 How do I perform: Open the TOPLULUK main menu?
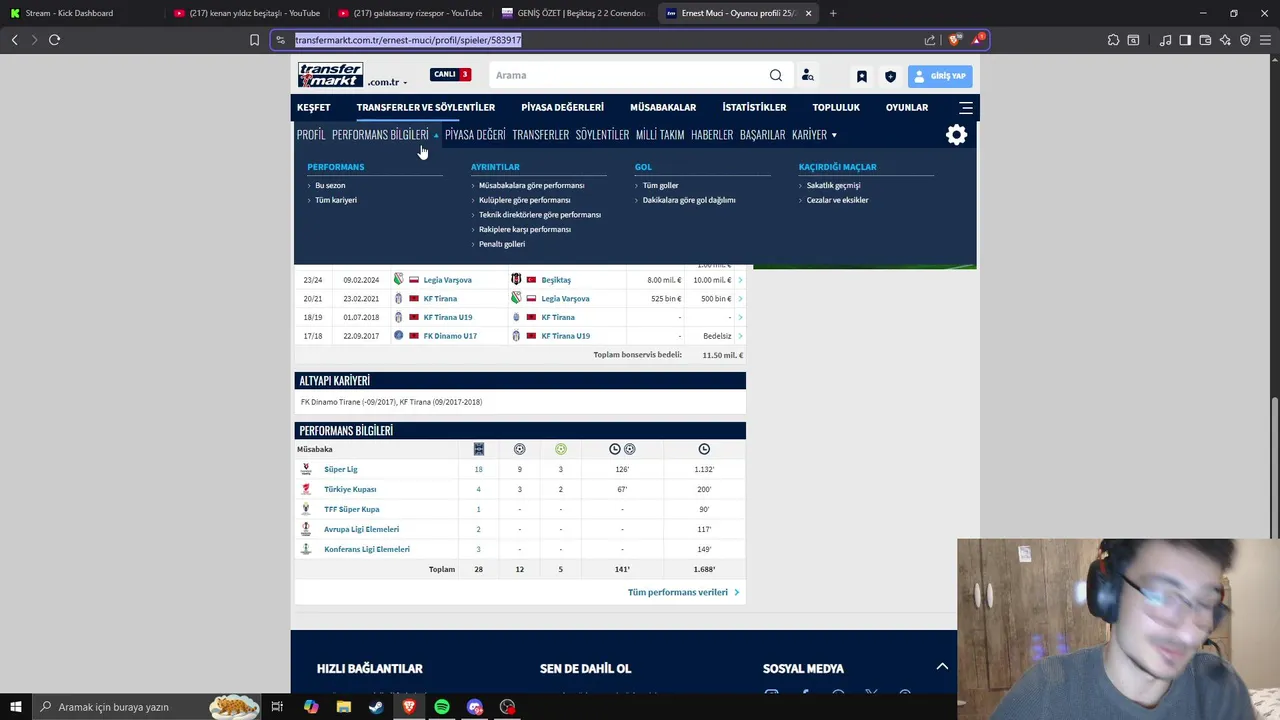coord(836,107)
